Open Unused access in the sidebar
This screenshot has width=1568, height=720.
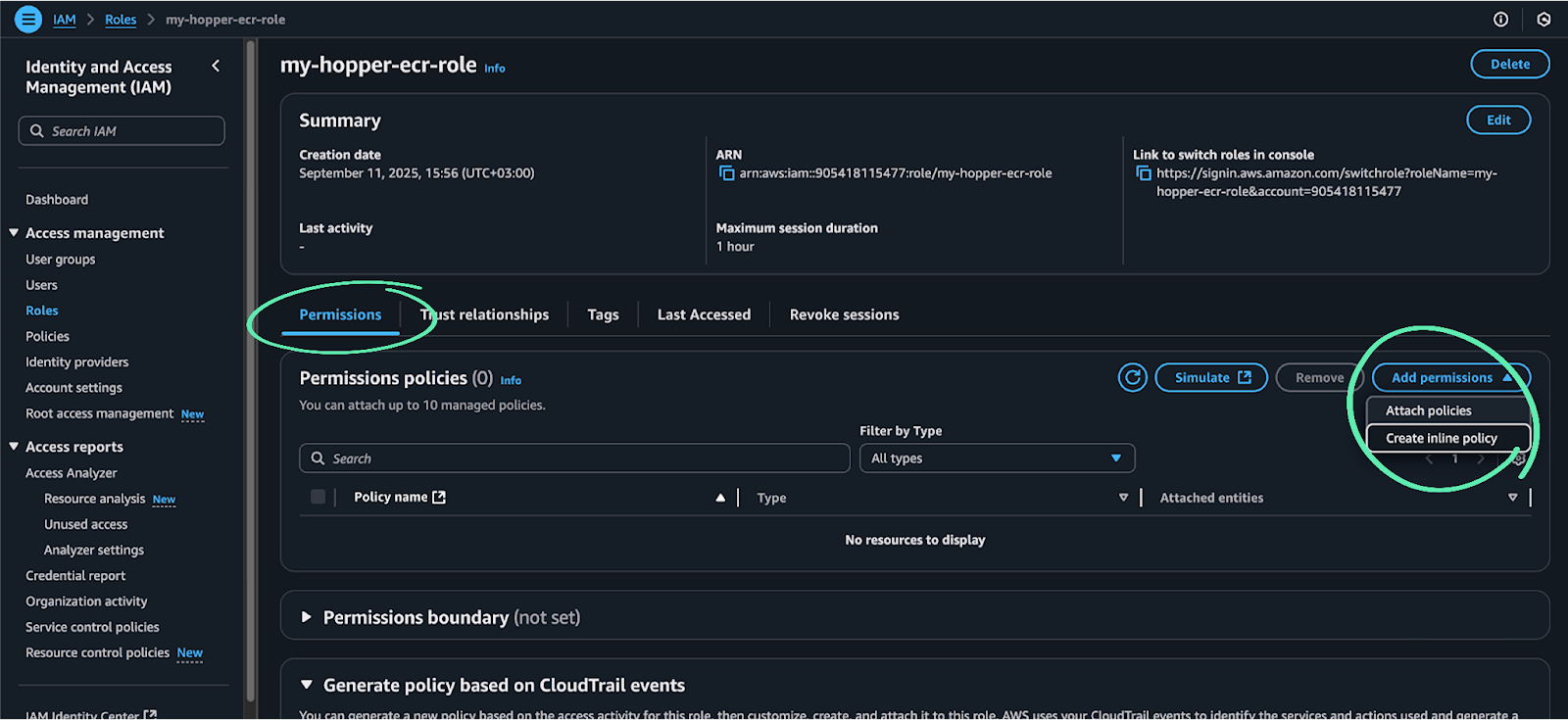tap(86, 524)
